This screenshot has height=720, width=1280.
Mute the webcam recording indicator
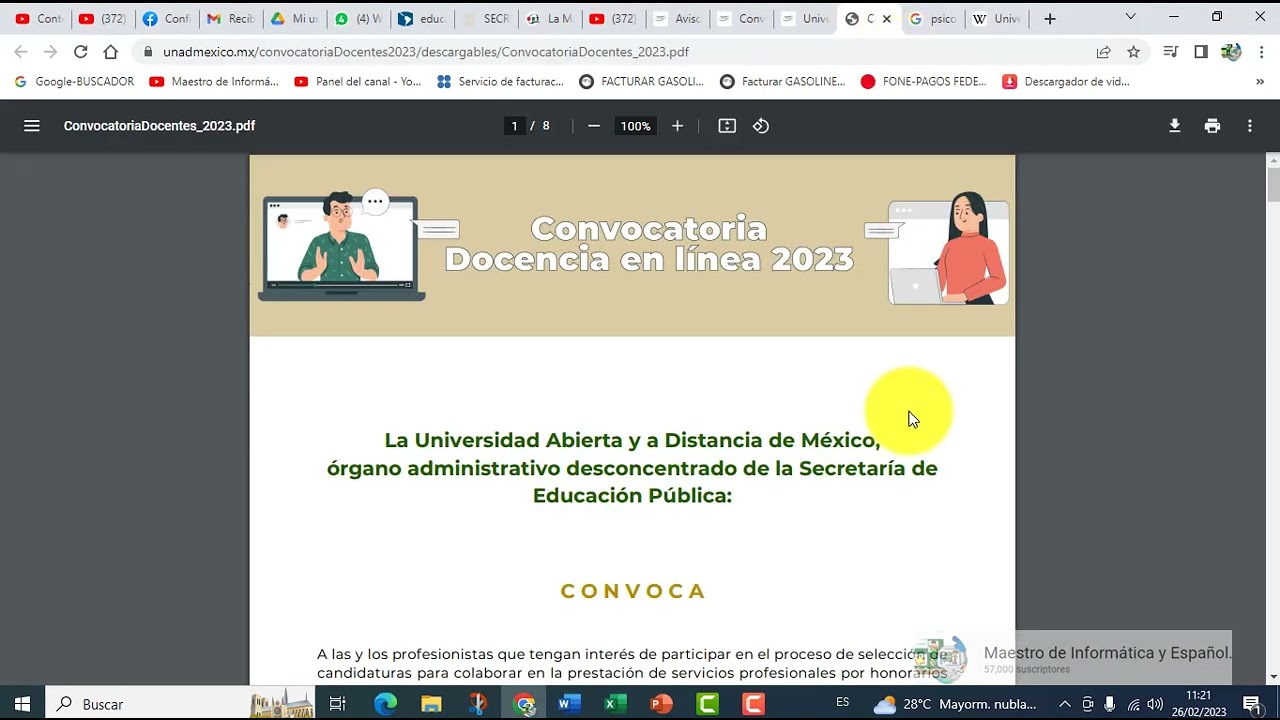(1088, 703)
